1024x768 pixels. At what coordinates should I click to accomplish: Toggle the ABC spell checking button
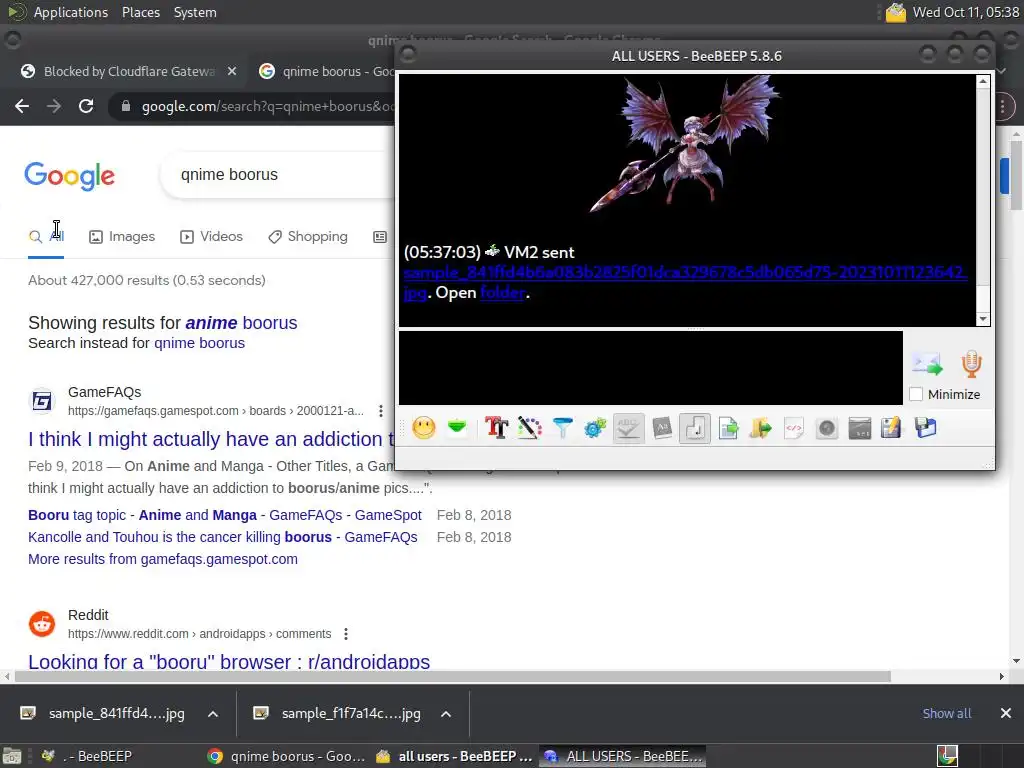628,428
